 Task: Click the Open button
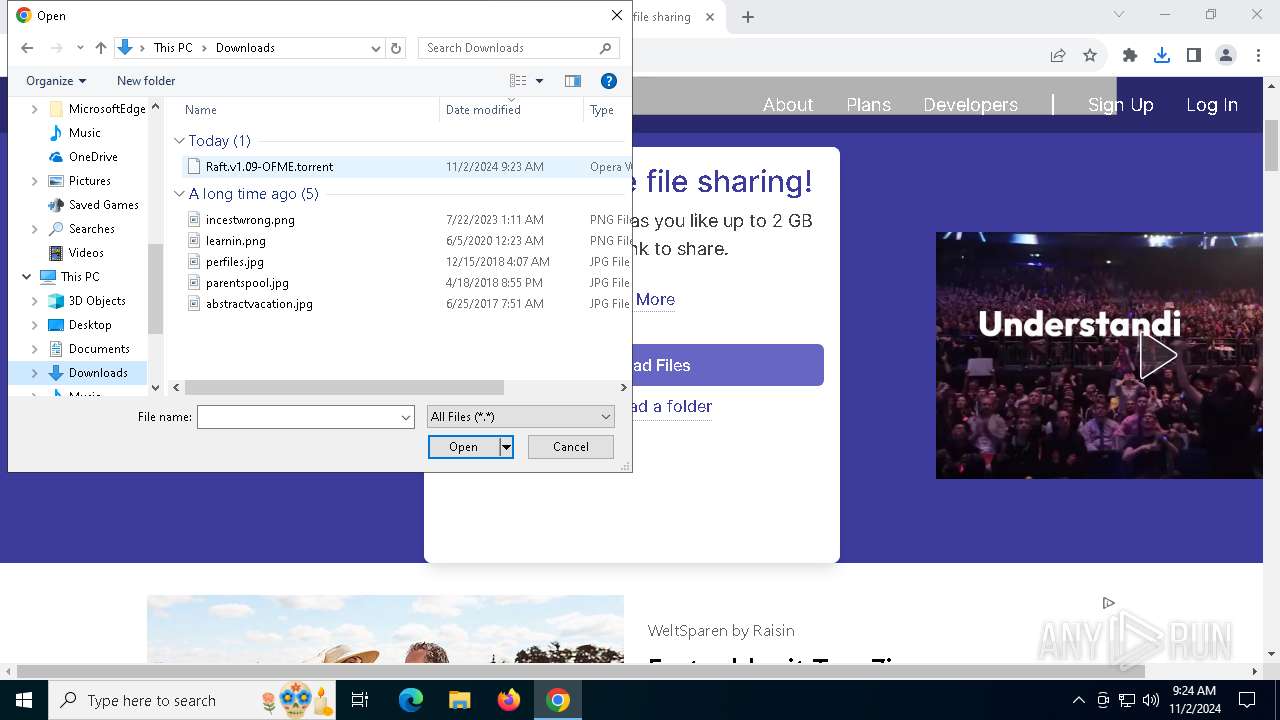(x=463, y=447)
